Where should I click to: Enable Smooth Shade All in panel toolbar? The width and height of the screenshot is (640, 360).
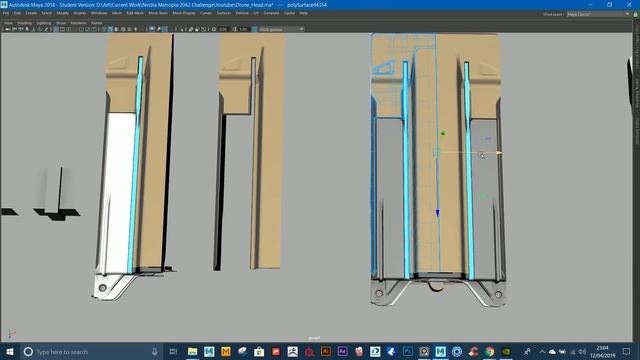pyautogui.click(x=111, y=29)
